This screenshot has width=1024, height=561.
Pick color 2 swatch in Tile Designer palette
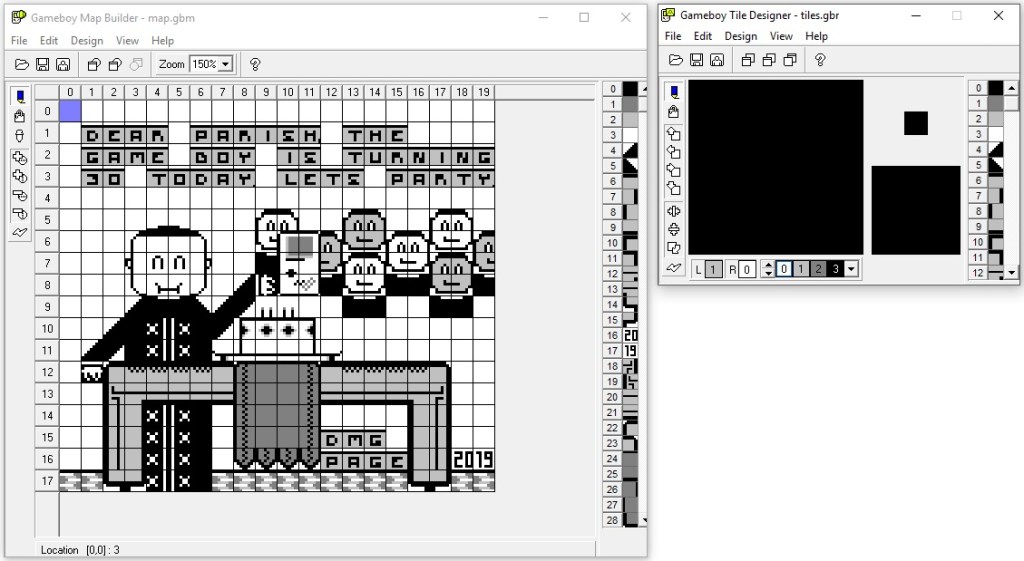pyautogui.click(x=818, y=269)
